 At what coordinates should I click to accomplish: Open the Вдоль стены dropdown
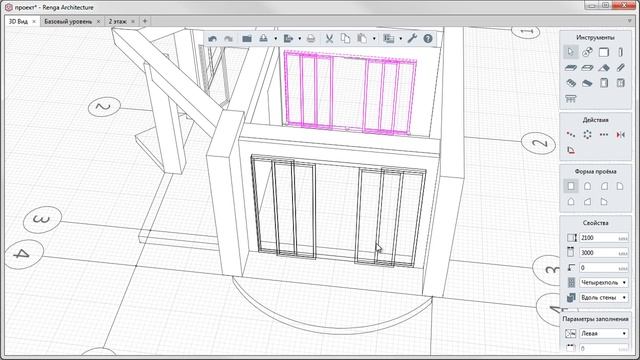click(604, 298)
